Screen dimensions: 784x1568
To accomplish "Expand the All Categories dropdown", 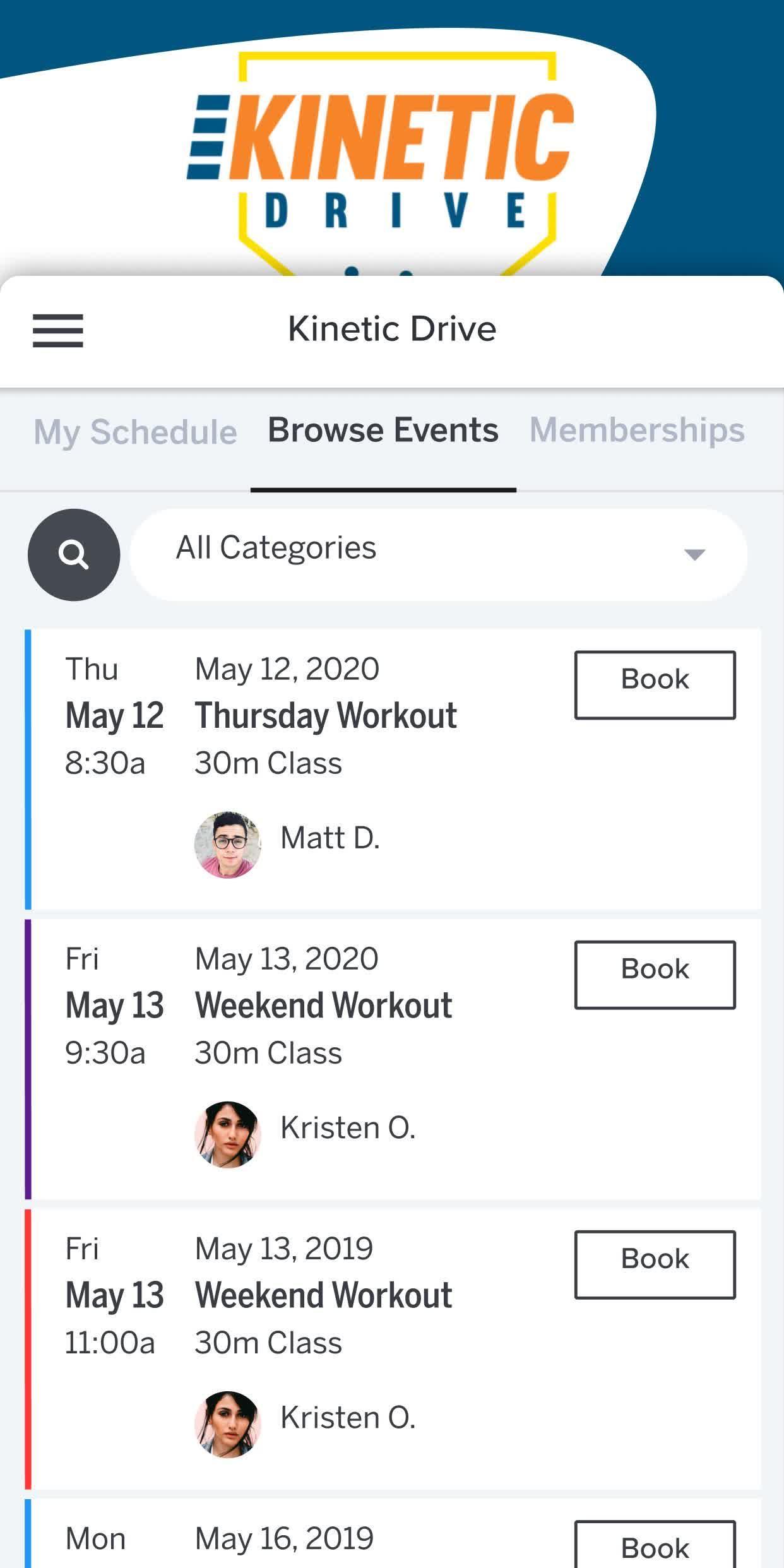I will pyautogui.click(x=438, y=555).
